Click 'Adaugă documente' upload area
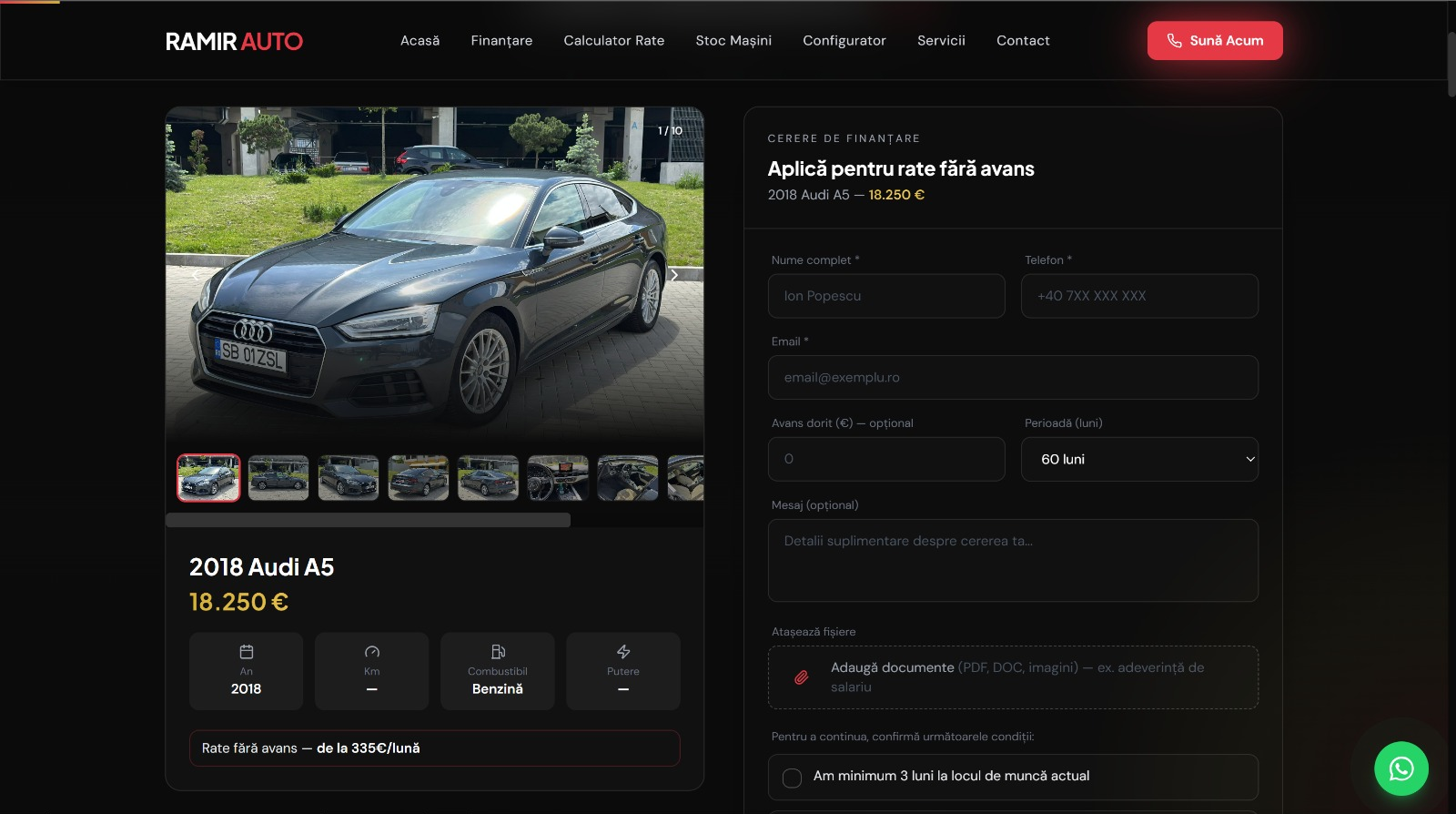 pyautogui.click(x=1013, y=677)
